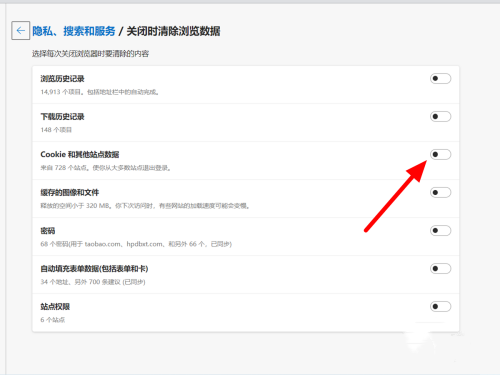Click 自动填充表单数据(包括表单和卡) title
Viewport: 500px width, 375px height.
[x=94, y=269]
